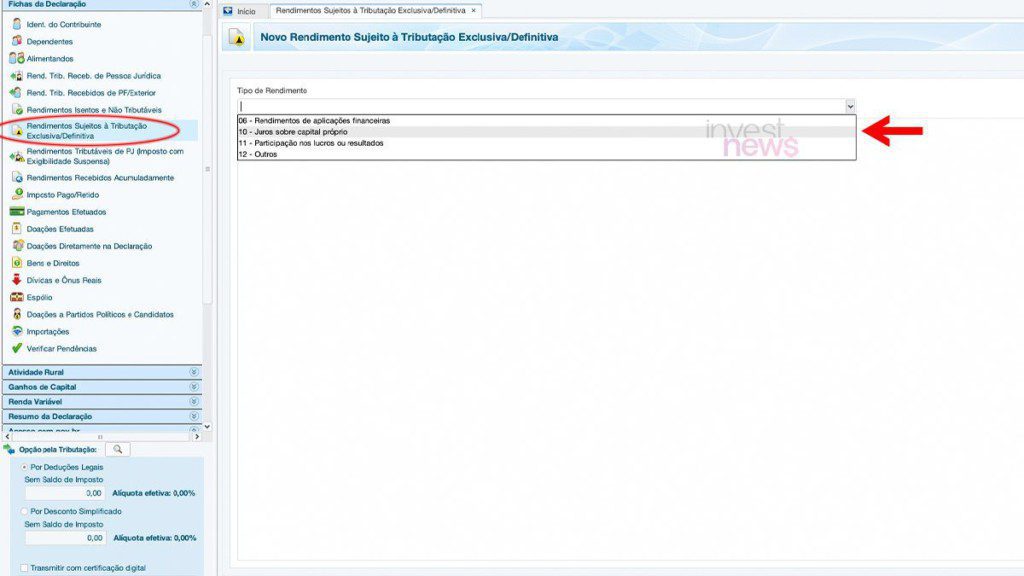Click the magnifier icon beside Opção pela Tributação
This screenshot has width=1024, height=576.
coord(118,450)
